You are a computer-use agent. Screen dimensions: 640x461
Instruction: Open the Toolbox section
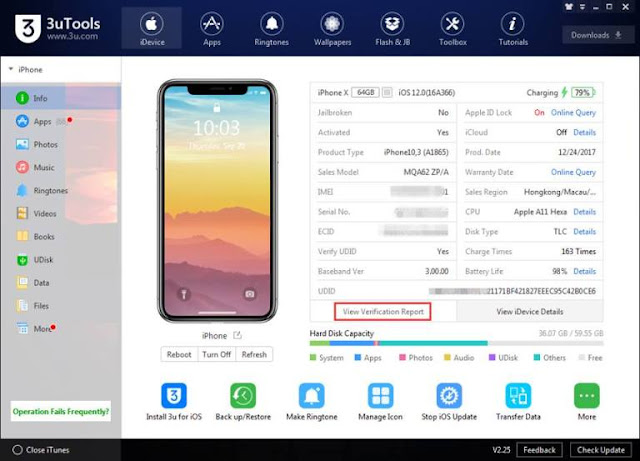[x=452, y=28]
